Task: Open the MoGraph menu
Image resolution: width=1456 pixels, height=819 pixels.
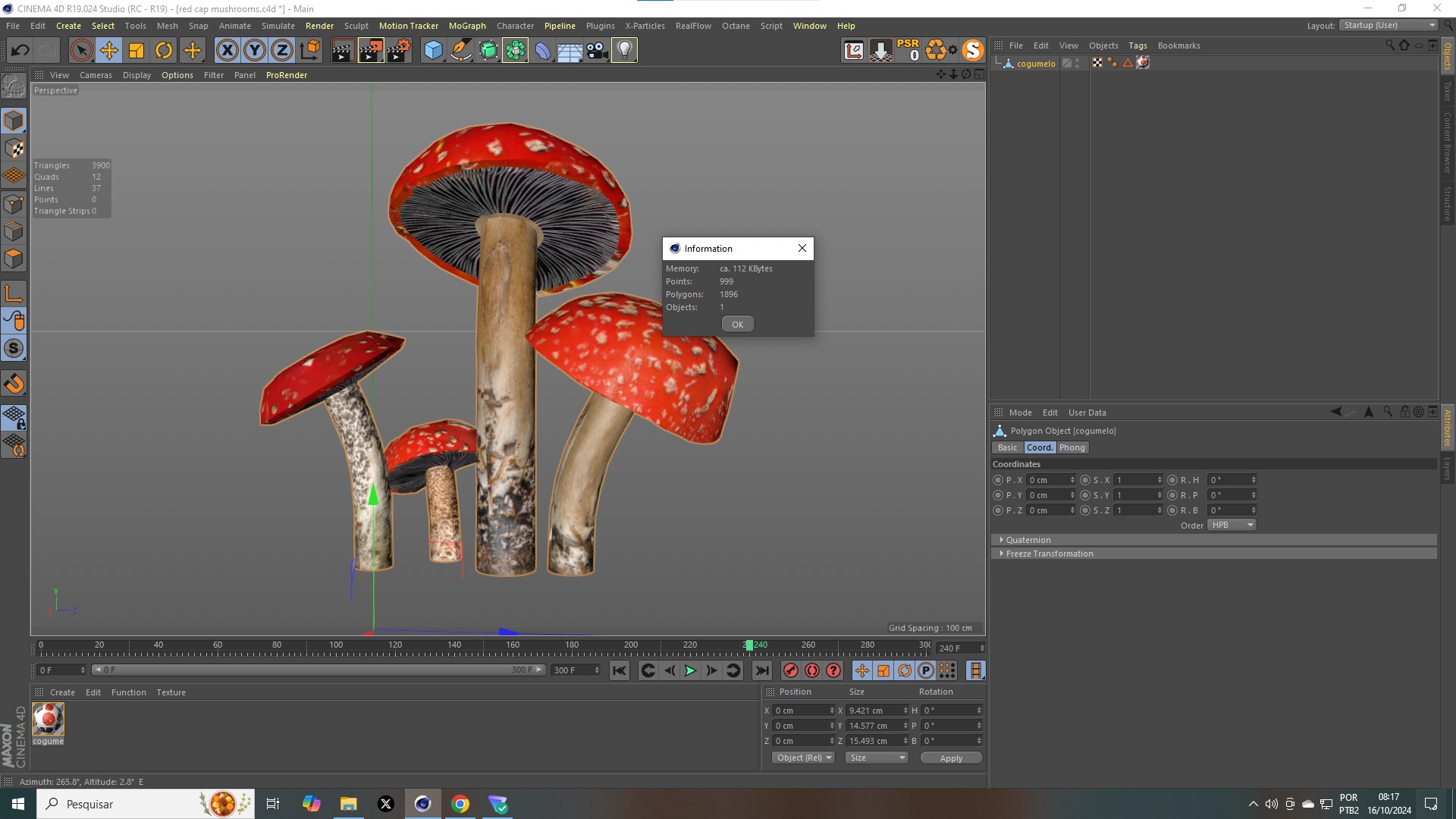Action: point(467,26)
